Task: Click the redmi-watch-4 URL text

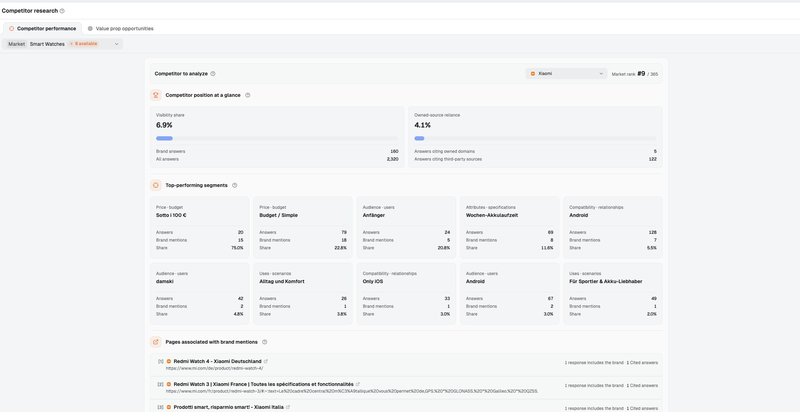Action: pos(214,368)
